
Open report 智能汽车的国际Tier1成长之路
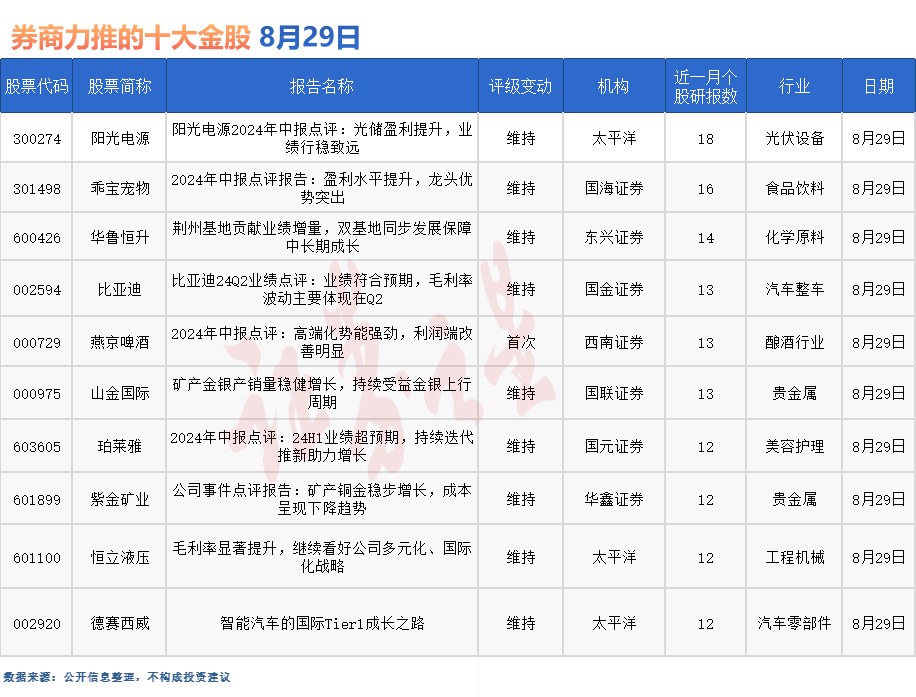[x=322, y=623]
